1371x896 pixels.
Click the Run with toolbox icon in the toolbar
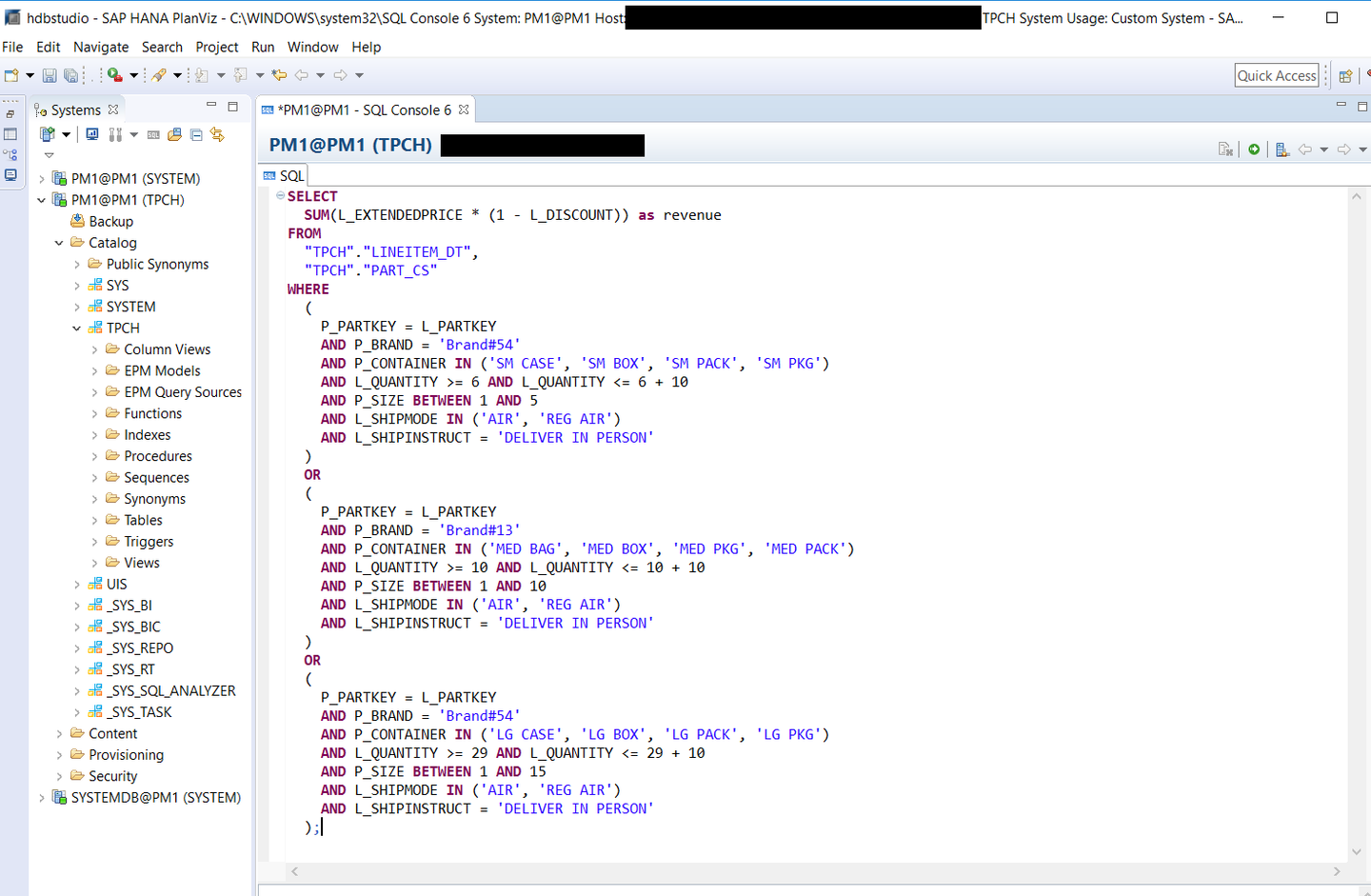pyautogui.click(x=114, y=75)
